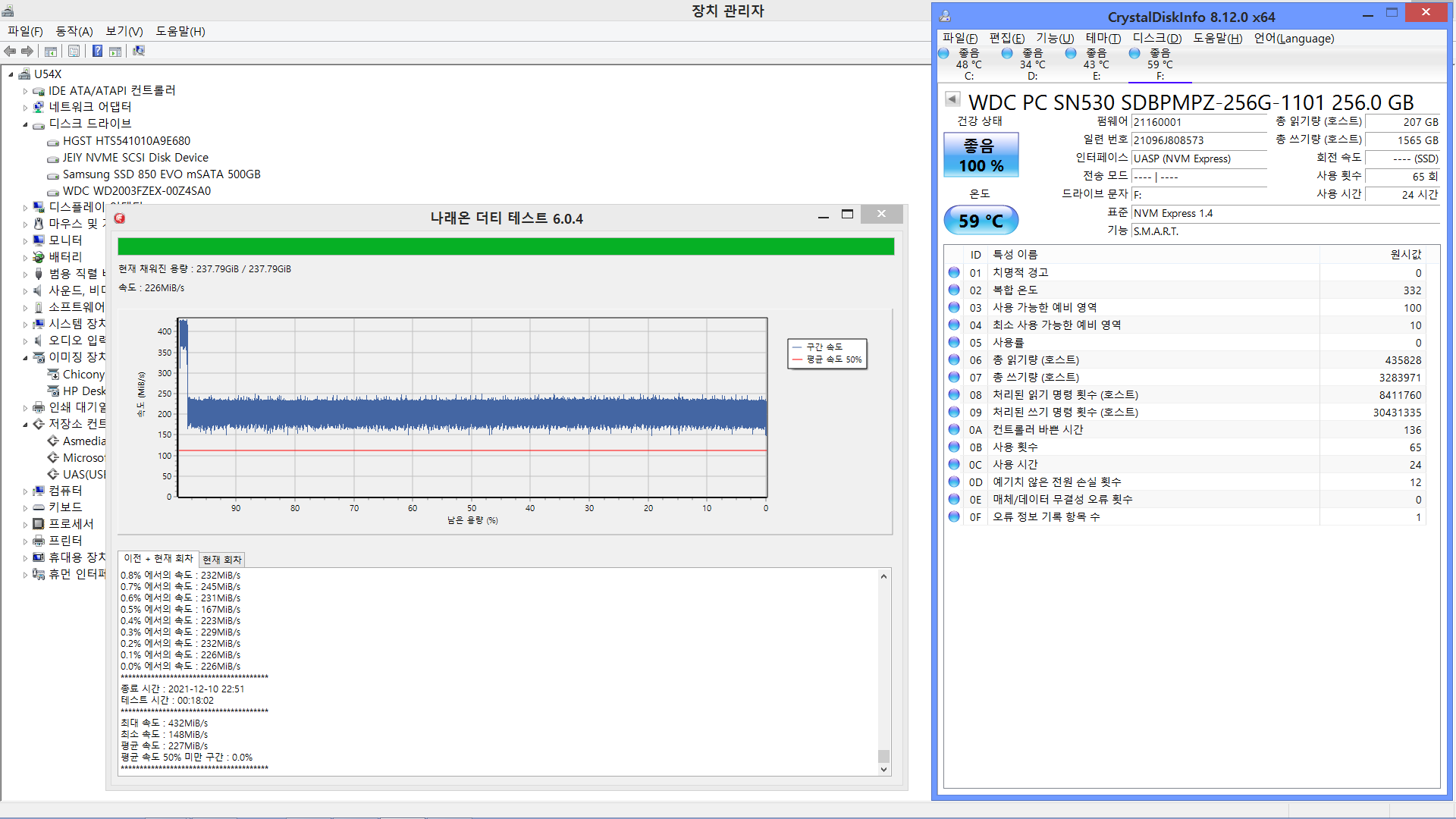The width and height of the screenshot is (1456, 819).
Task: Select the 총 쓰기량 (호스트) attribute row 07
Action: [x=1185, y=377]
